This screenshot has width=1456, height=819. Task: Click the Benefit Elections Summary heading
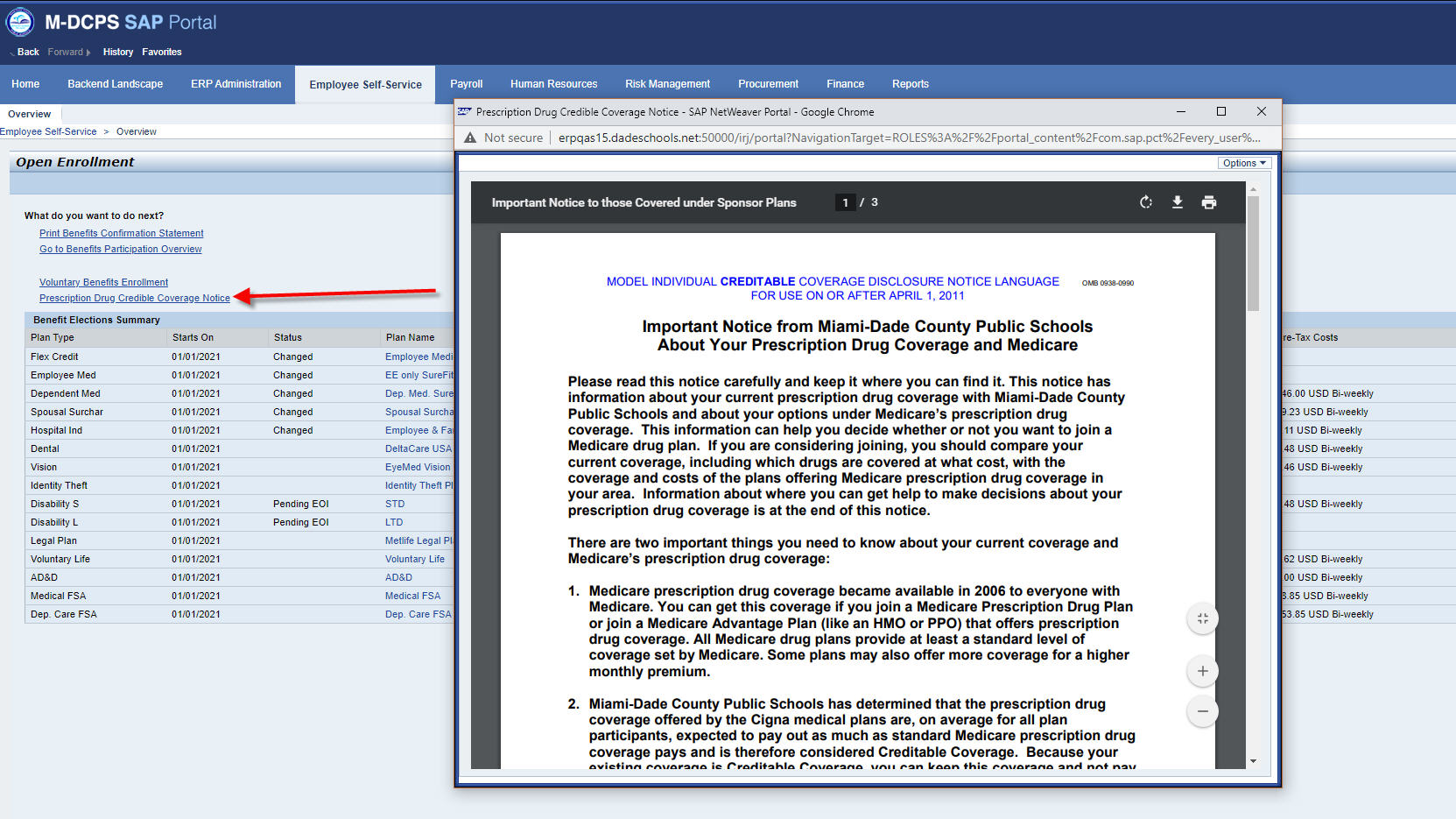click(97, 320)
